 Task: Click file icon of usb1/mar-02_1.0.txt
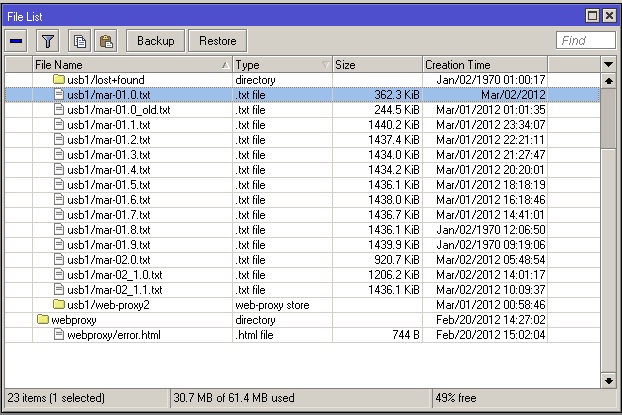coord(59,275)
